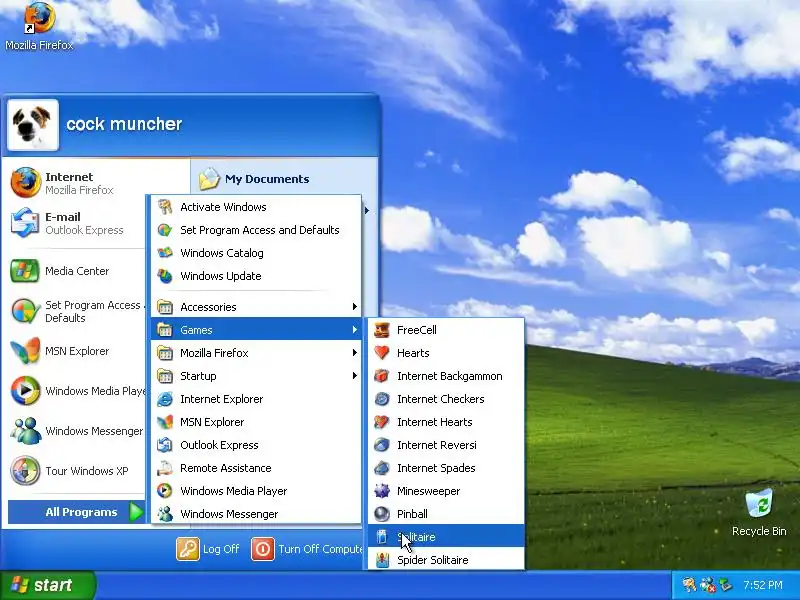The width and height of the screenshot is (800, 600).
Task: Click the Turn Off Computer button
Action: click(x=307, y=549)
